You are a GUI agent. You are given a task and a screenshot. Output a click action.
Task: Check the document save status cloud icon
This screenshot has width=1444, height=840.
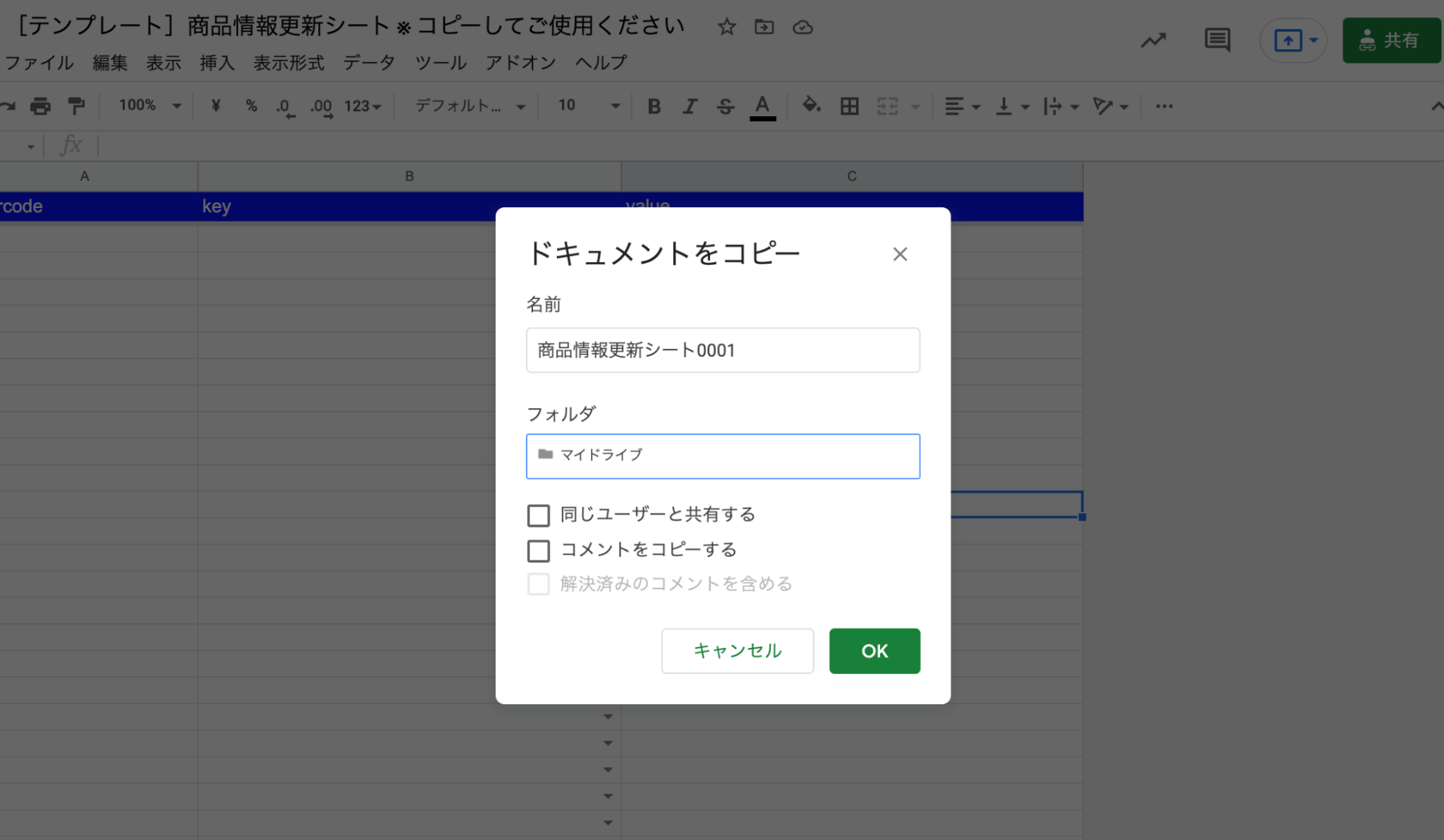coord(803,27)
